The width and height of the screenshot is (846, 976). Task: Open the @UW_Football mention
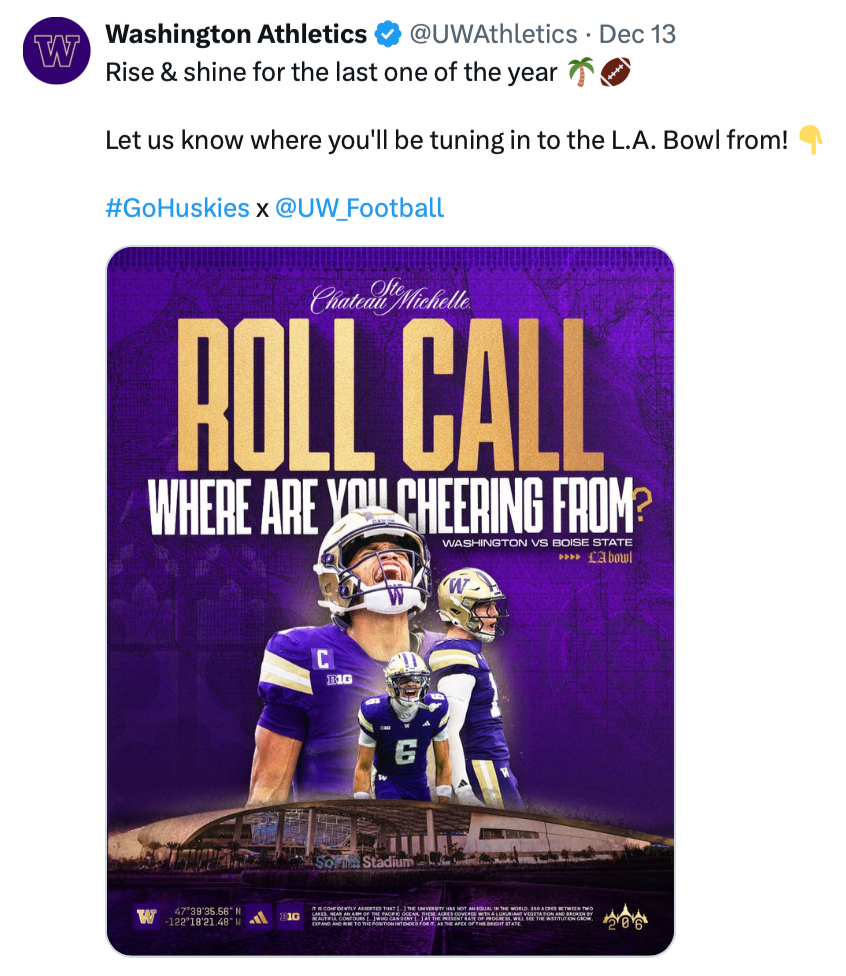[x=359, y=208]
